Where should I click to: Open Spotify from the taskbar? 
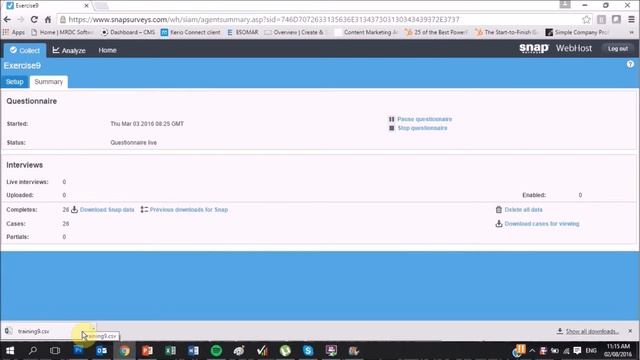[x=216, y=351]
